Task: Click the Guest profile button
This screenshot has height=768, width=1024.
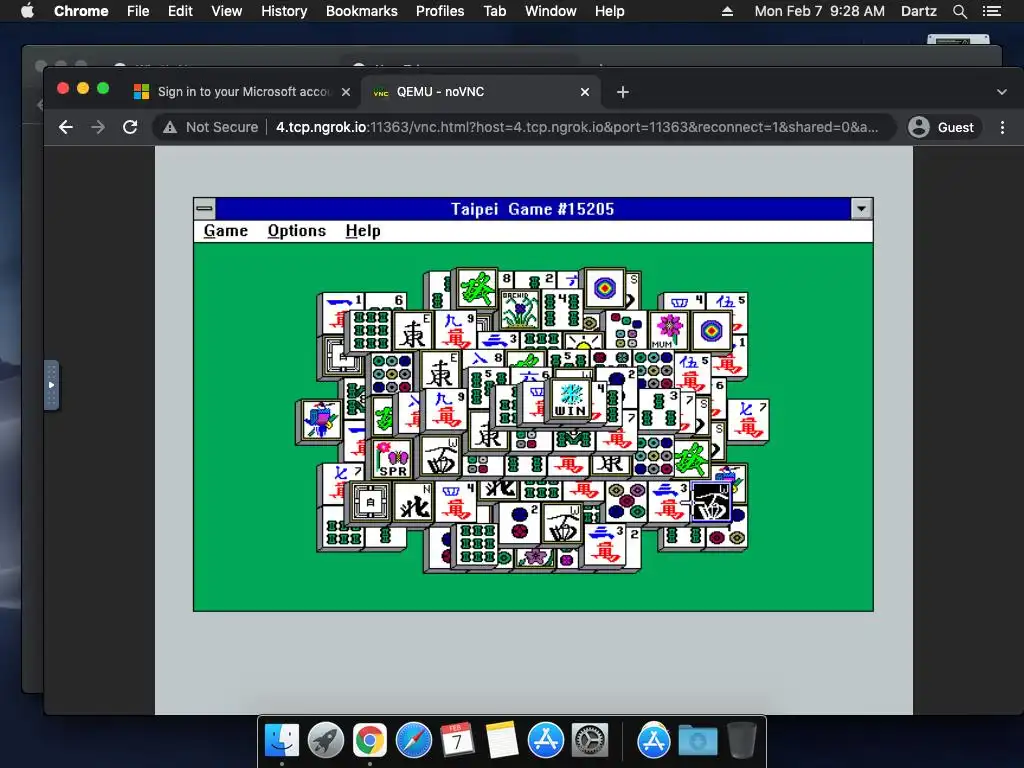Action: pos(944,127)
